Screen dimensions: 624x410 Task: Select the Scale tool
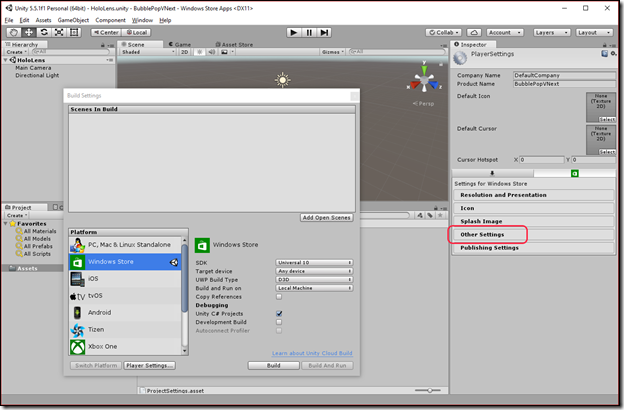[x=59, y=33]
